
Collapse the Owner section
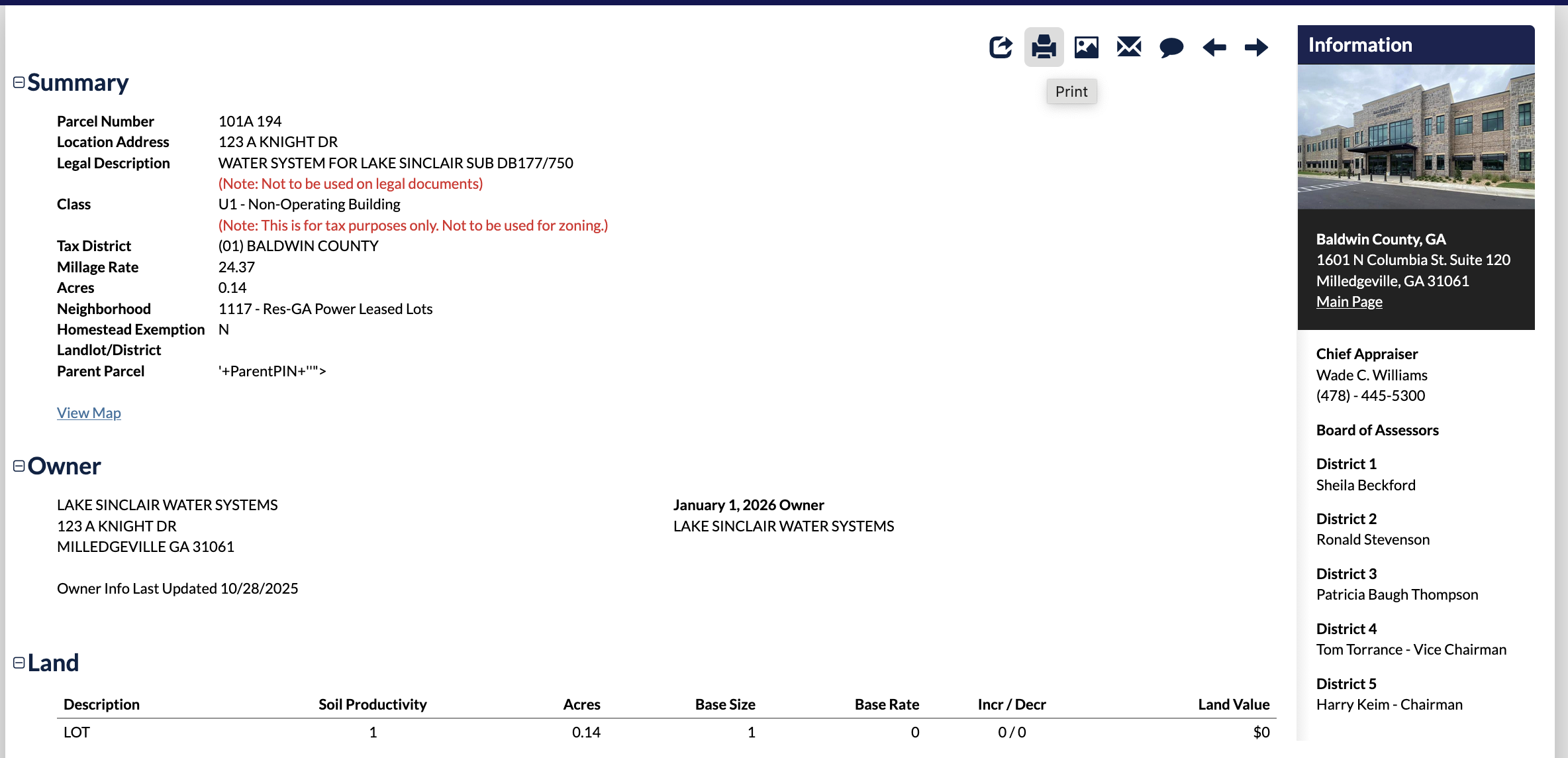pyautogui.click(x=19, y=466)
